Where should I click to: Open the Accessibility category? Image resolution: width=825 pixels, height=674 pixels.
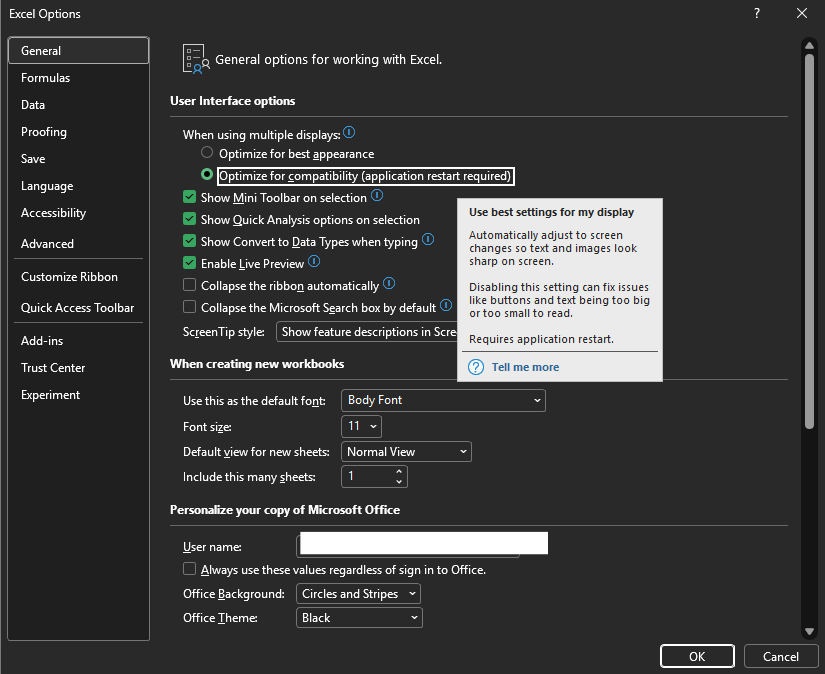coord(78,213)
